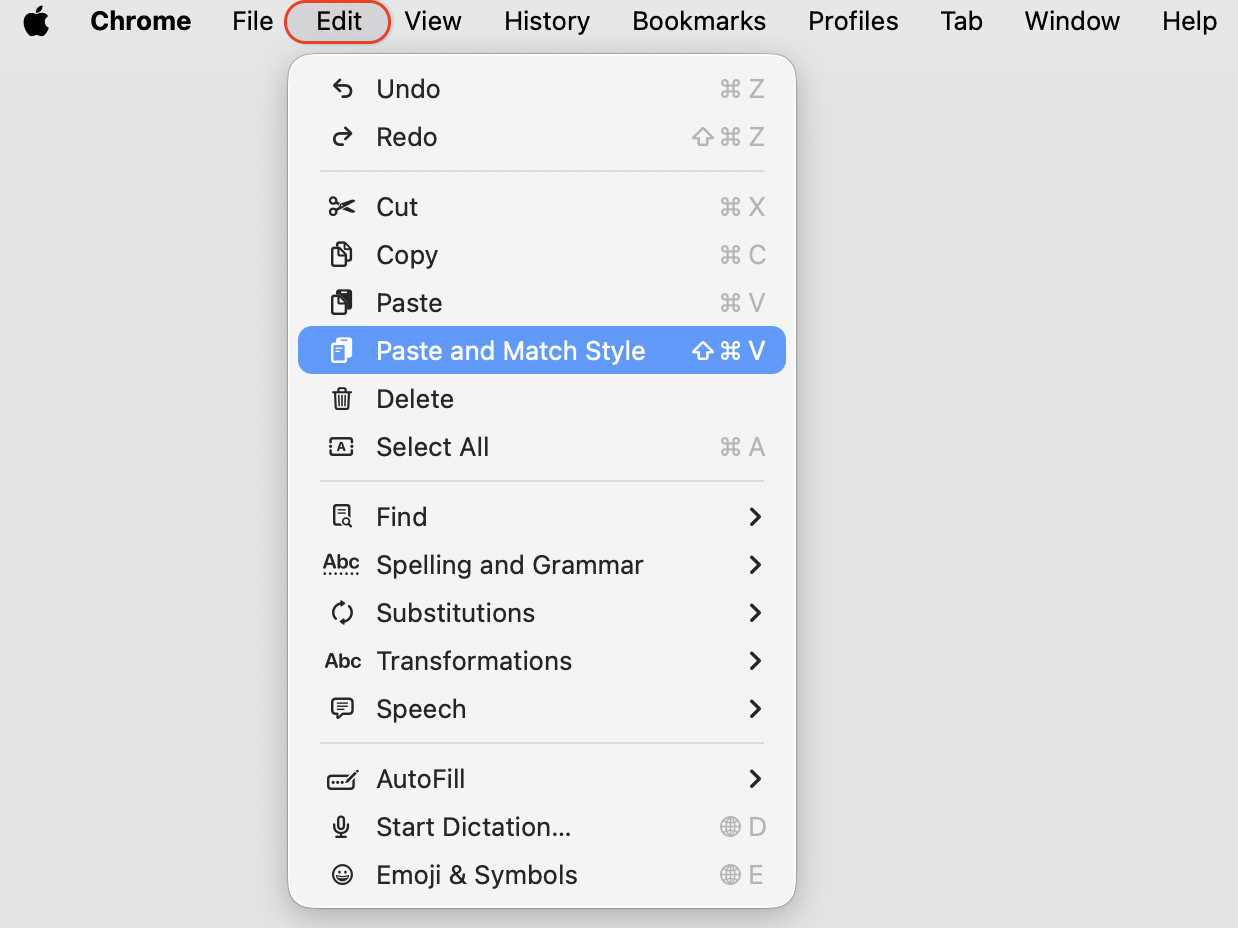Open the Help menu
This screenshot has height=928, width=1238.
click(1189, 21)
